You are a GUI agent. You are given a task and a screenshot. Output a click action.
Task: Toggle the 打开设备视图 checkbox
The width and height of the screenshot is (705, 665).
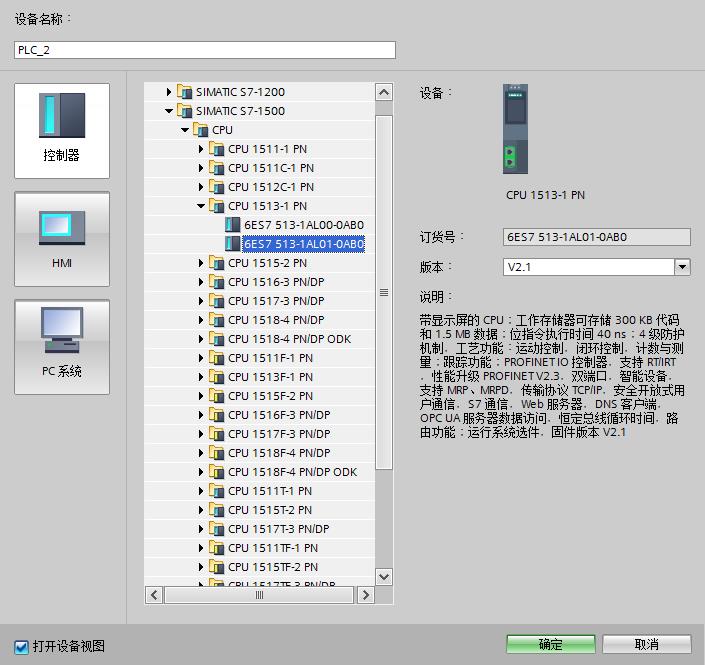[21, 647]
